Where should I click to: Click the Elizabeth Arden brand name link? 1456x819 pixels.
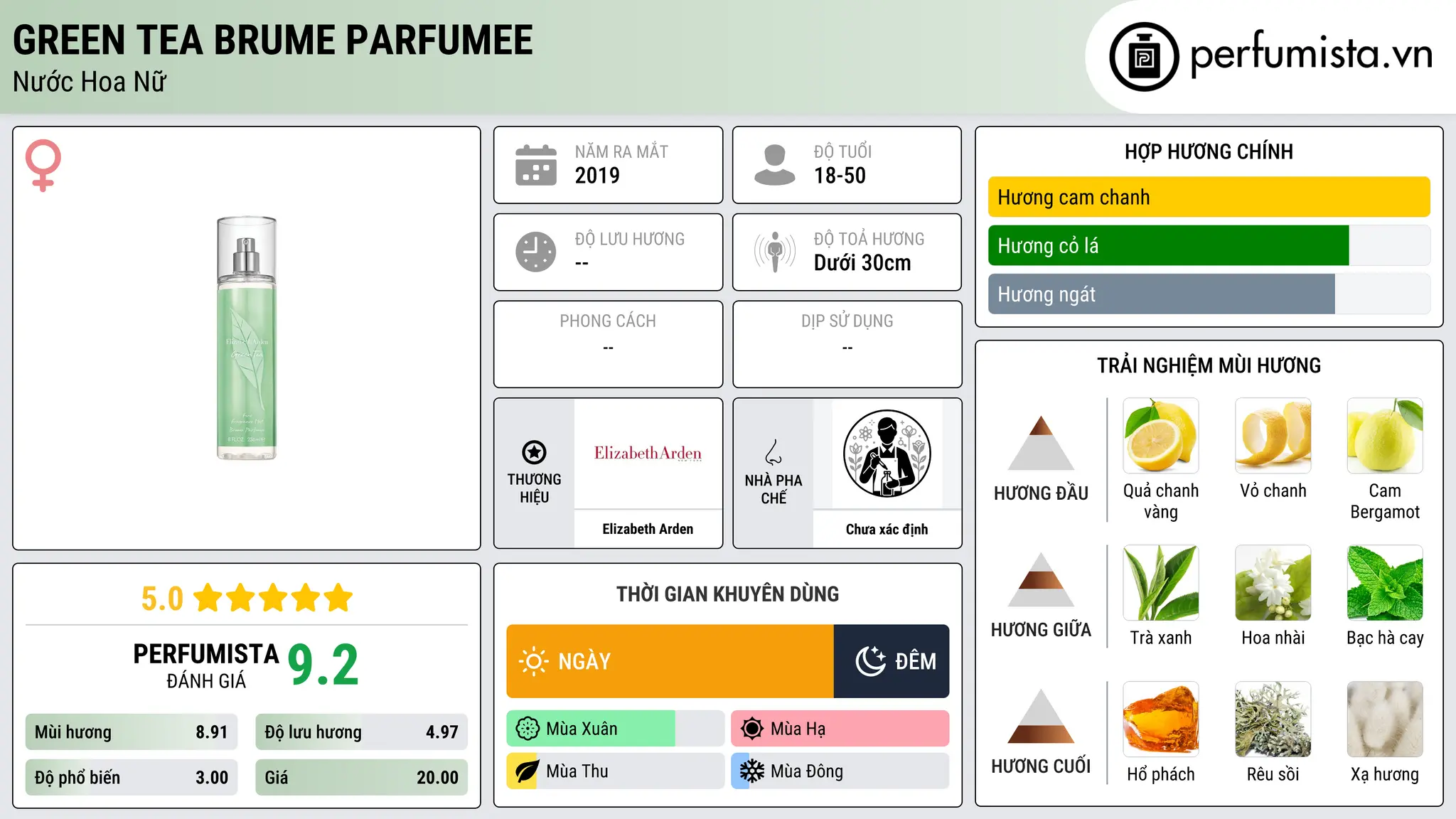648,529
